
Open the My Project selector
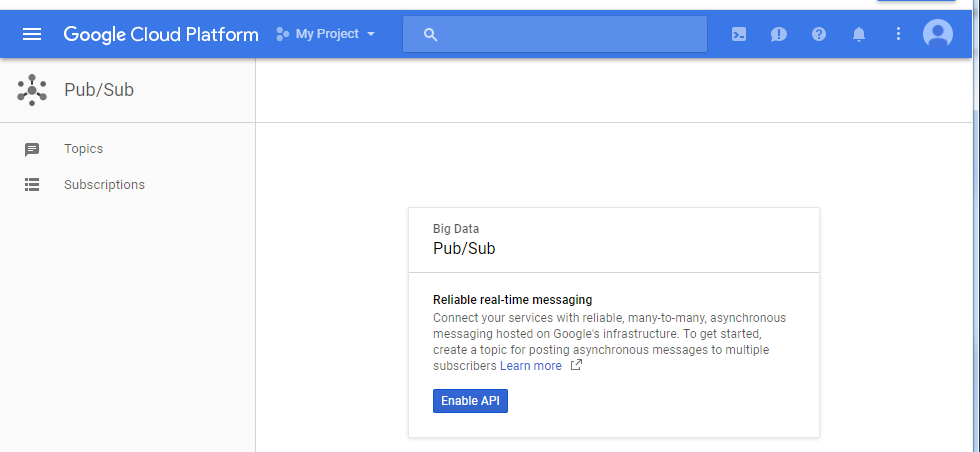(326, 34)
